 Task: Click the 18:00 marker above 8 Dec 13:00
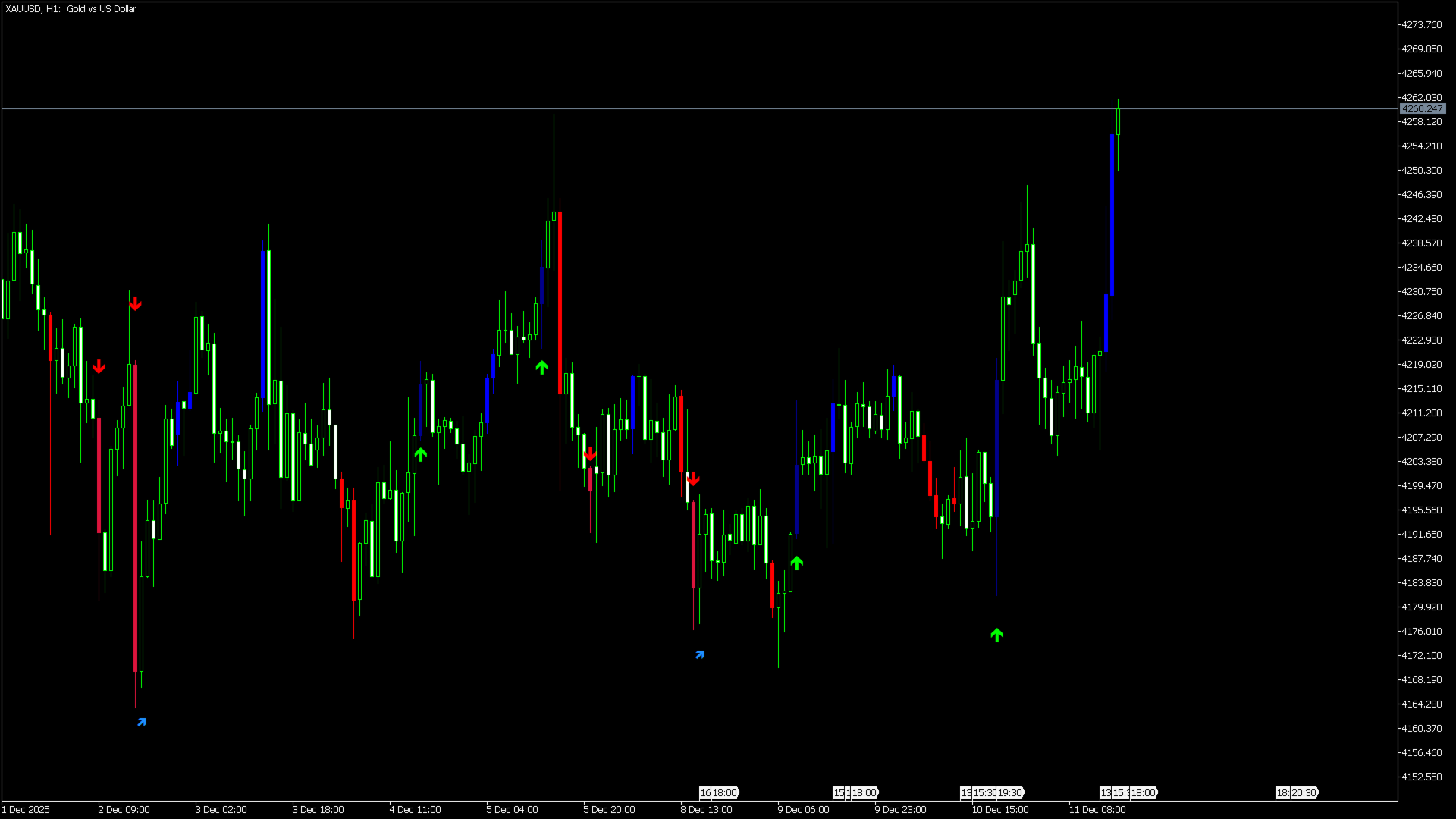724,792
